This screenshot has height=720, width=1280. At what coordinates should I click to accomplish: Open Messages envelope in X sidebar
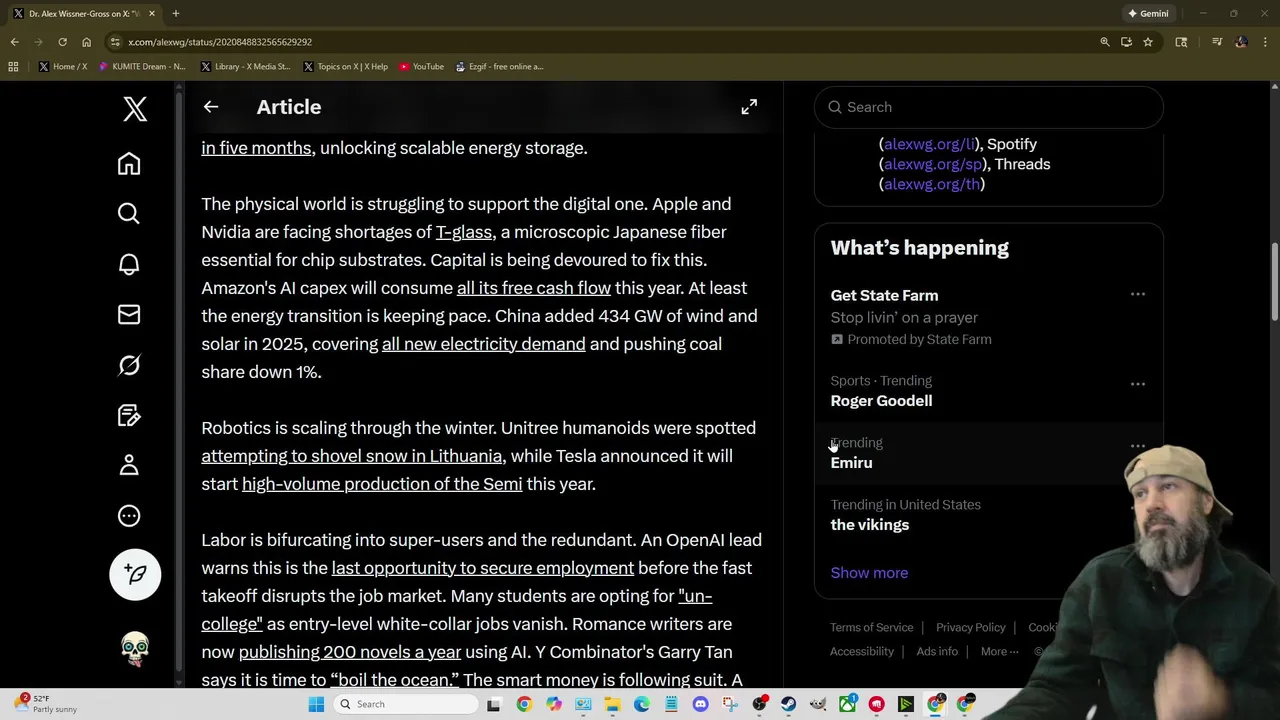coord(129,315)
